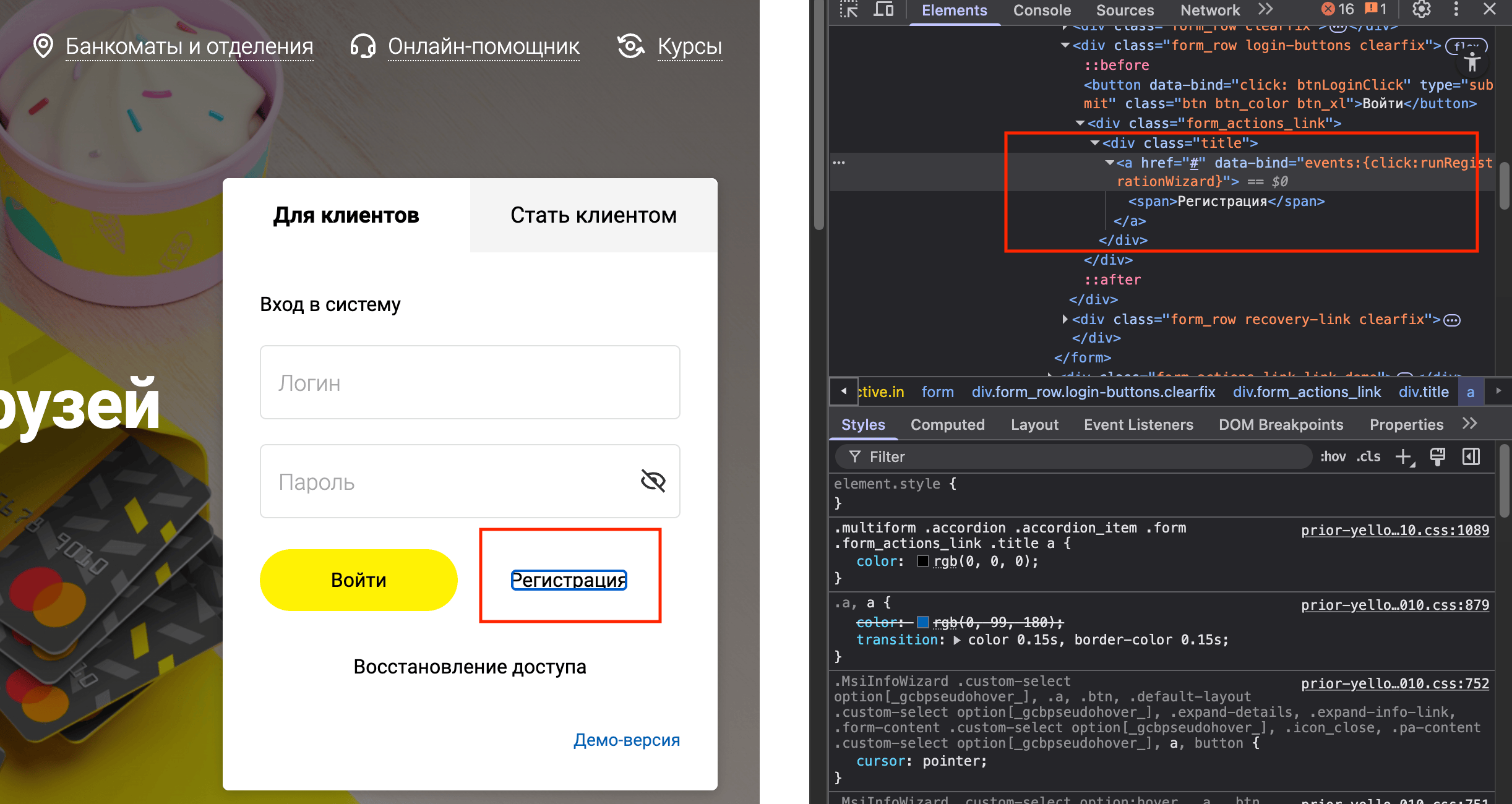This screenshot has height=804, width=1512.
Task: Click the map pin icon next to Банкоматы
Action: click(43, 46)
